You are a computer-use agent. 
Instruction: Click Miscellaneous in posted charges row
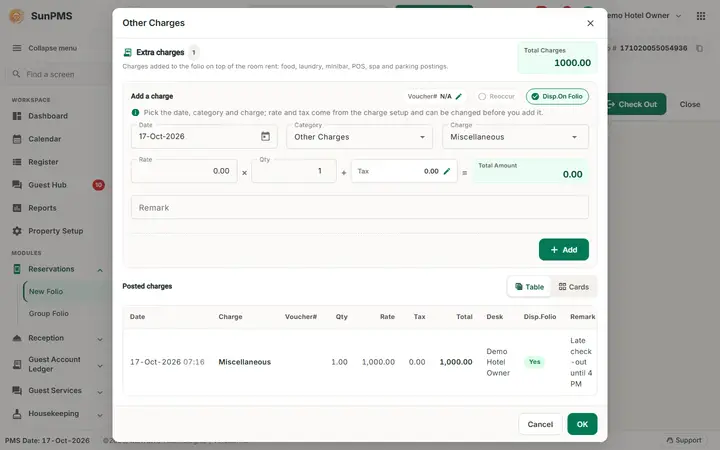pyautogui.click(x=245, y=362)
